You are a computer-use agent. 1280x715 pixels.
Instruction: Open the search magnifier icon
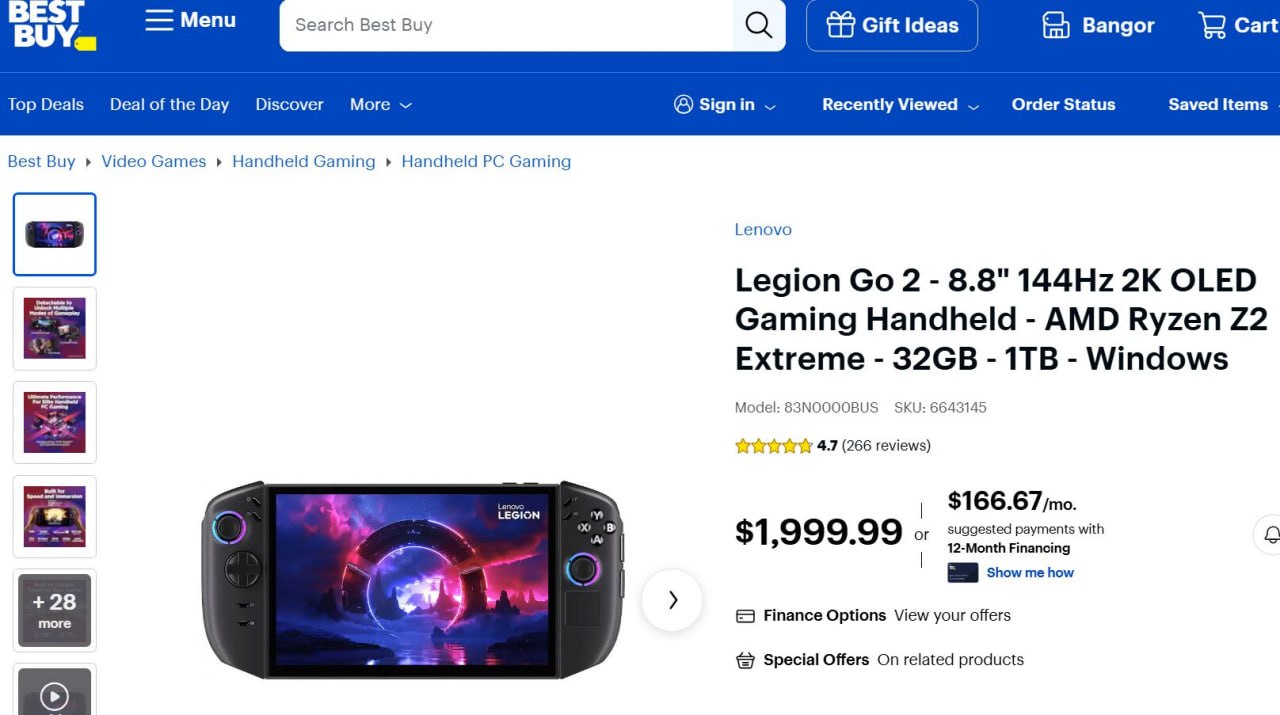(x=758, y=25)
